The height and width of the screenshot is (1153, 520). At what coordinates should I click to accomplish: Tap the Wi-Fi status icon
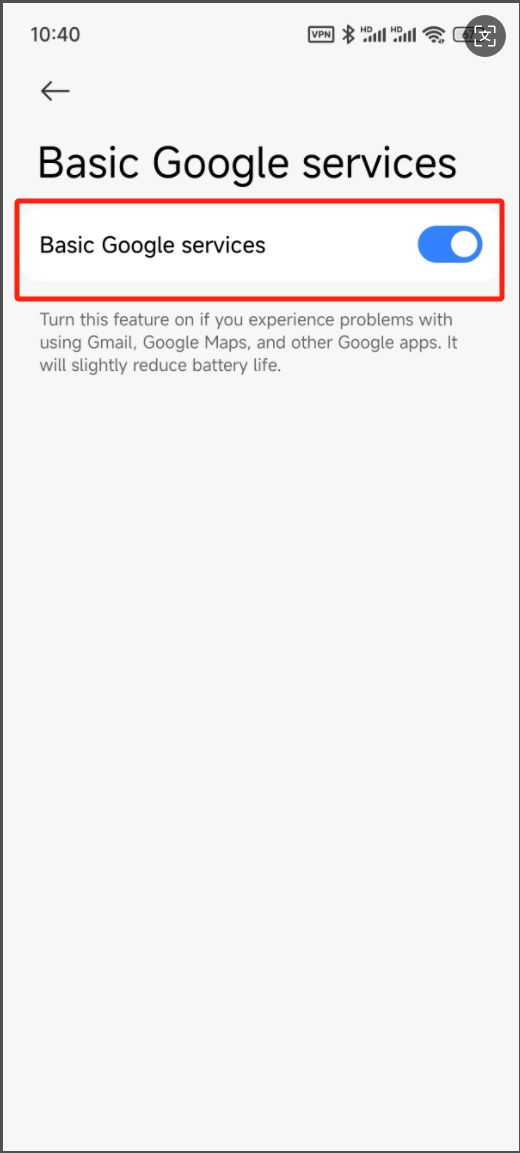coord(435,35)
